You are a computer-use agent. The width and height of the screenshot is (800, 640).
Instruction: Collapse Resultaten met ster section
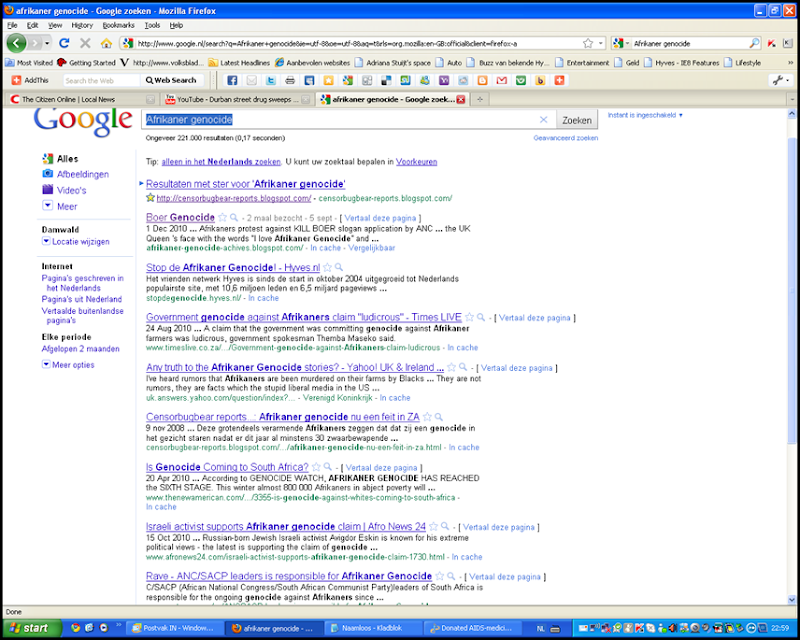coord(141,183)
